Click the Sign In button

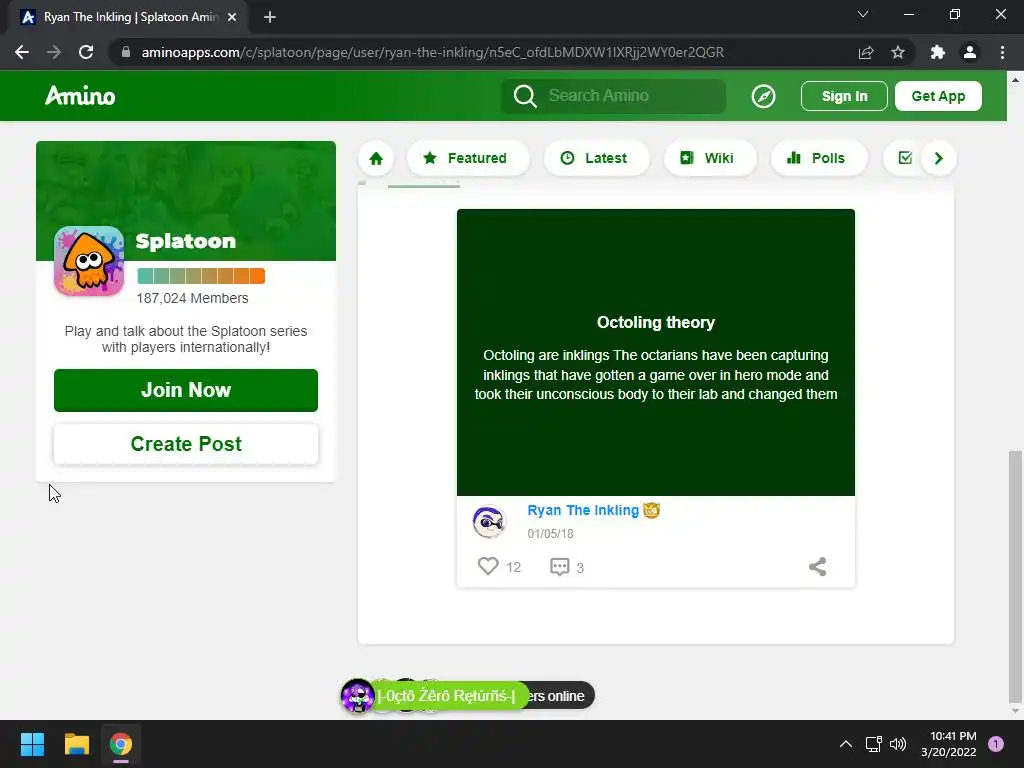tap(844, 96)
